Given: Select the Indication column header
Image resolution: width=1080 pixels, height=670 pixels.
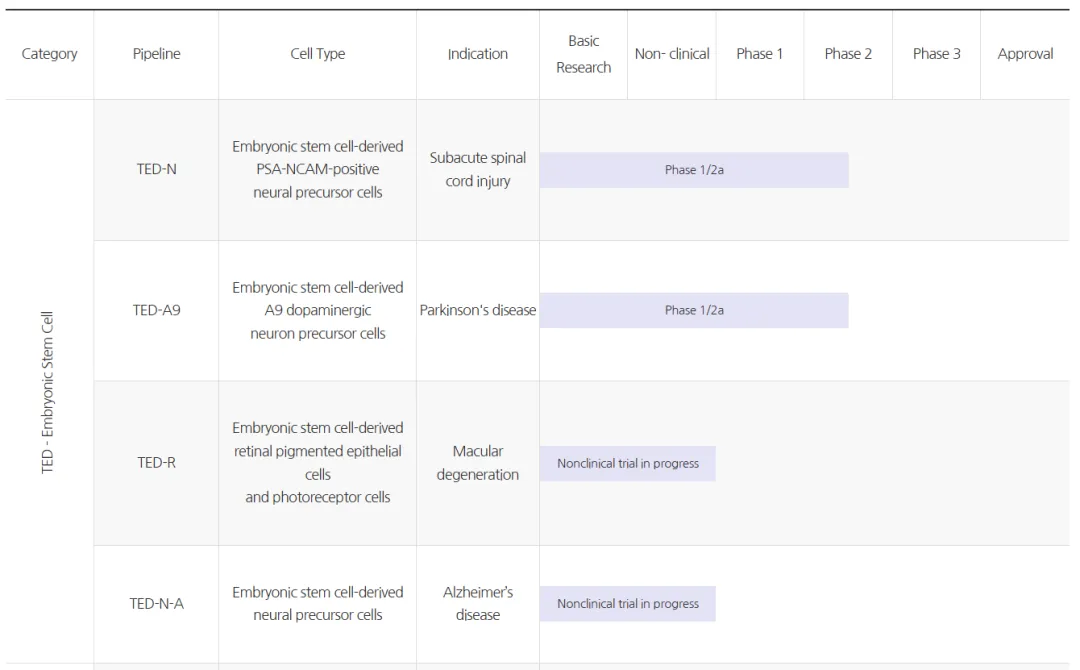Looking at the screenshot, I should coord(477,54).
